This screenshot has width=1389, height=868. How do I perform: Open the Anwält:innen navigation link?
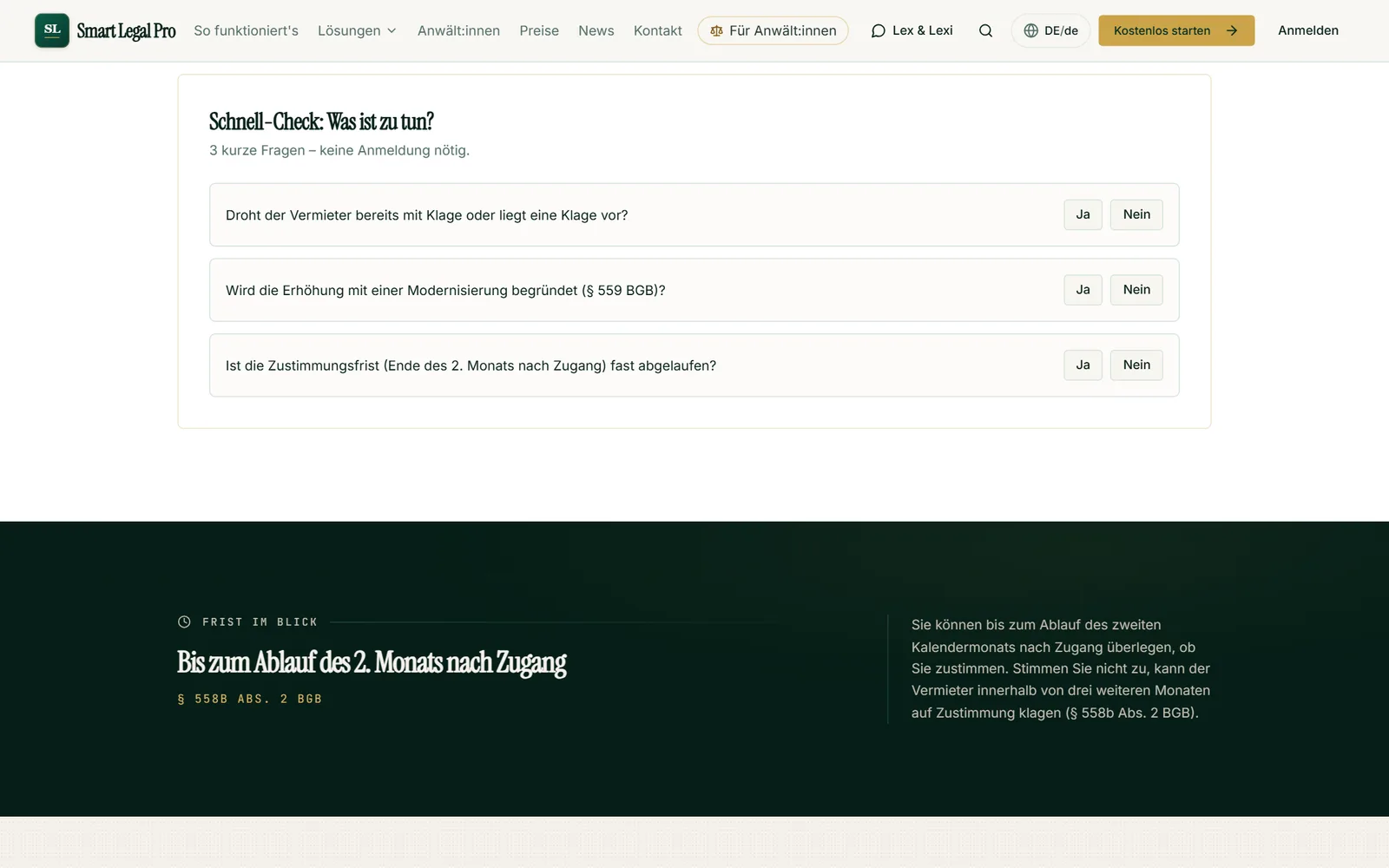point(458,30)
